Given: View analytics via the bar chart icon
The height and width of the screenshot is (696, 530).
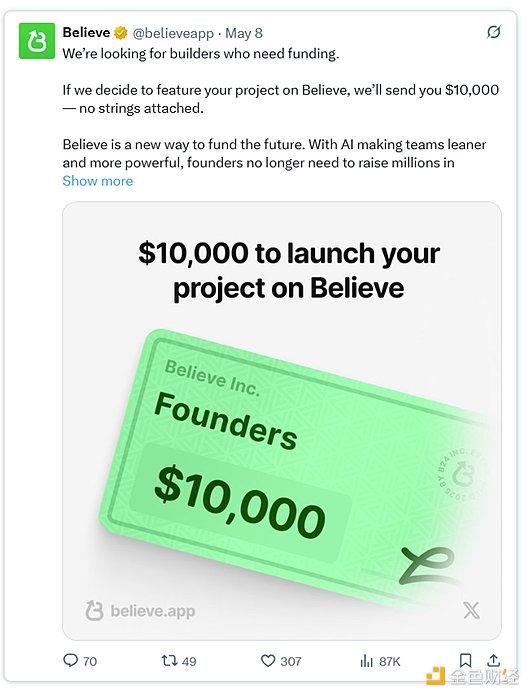Looking at the screenshot, I should (367, 661).
